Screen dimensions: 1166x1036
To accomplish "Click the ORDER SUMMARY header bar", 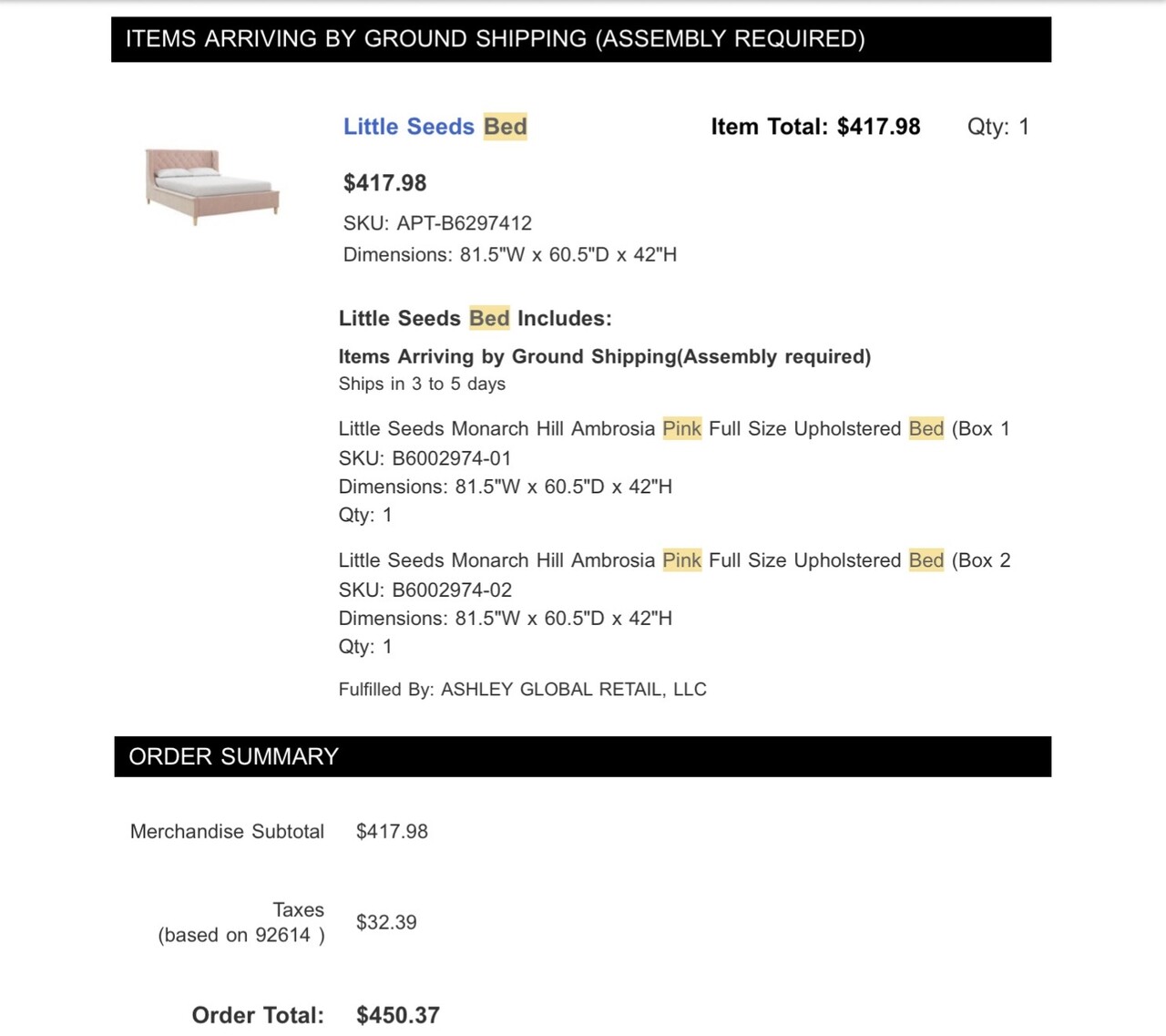I will click(582, 756).
